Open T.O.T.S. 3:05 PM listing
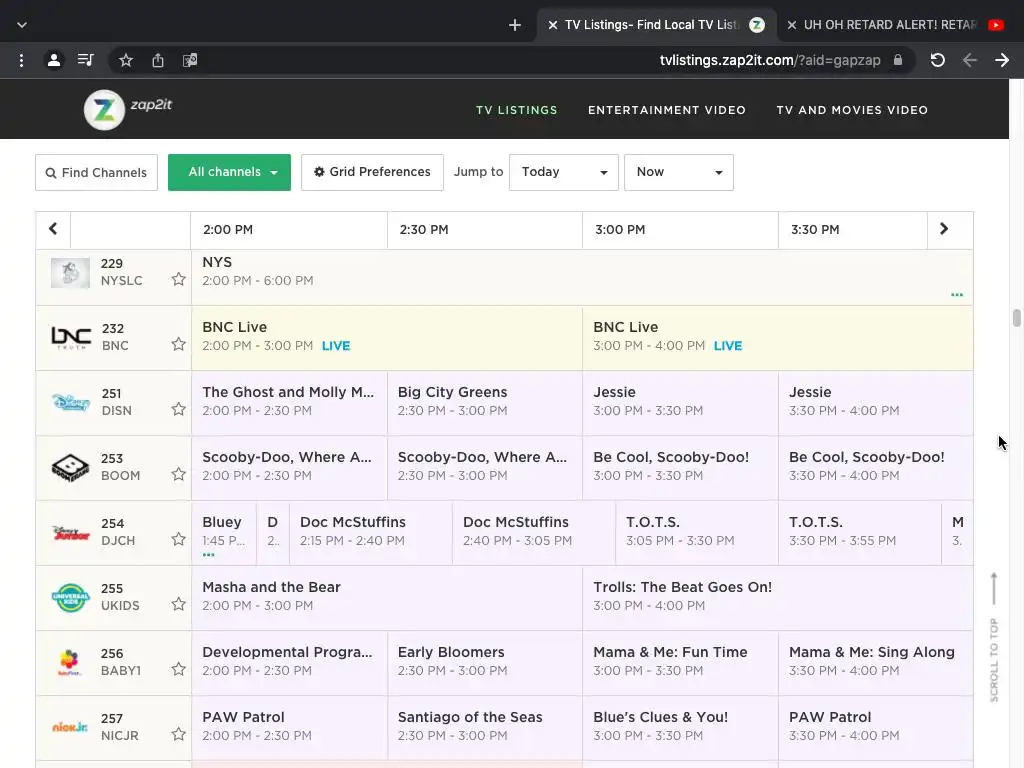This screenshot has width=1024, height=768. [x=696, y=533]
